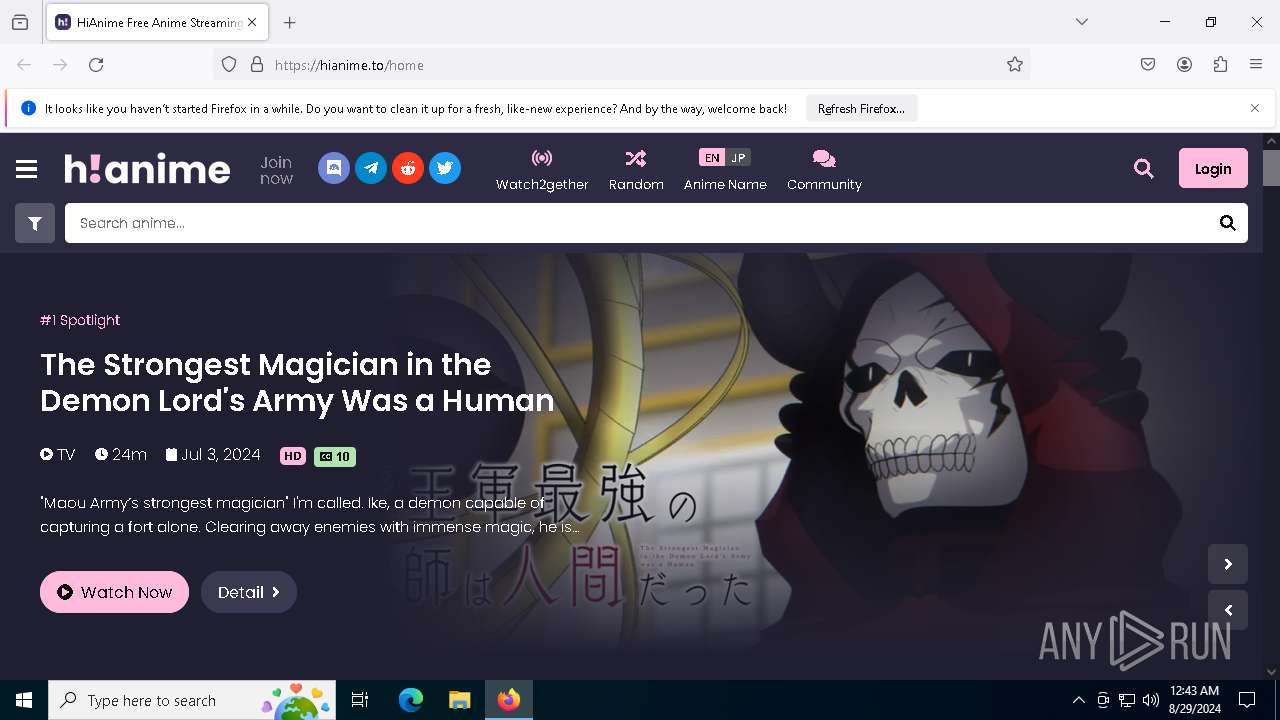
Task: Open the Discord community icon
Action: pos(334,168)
